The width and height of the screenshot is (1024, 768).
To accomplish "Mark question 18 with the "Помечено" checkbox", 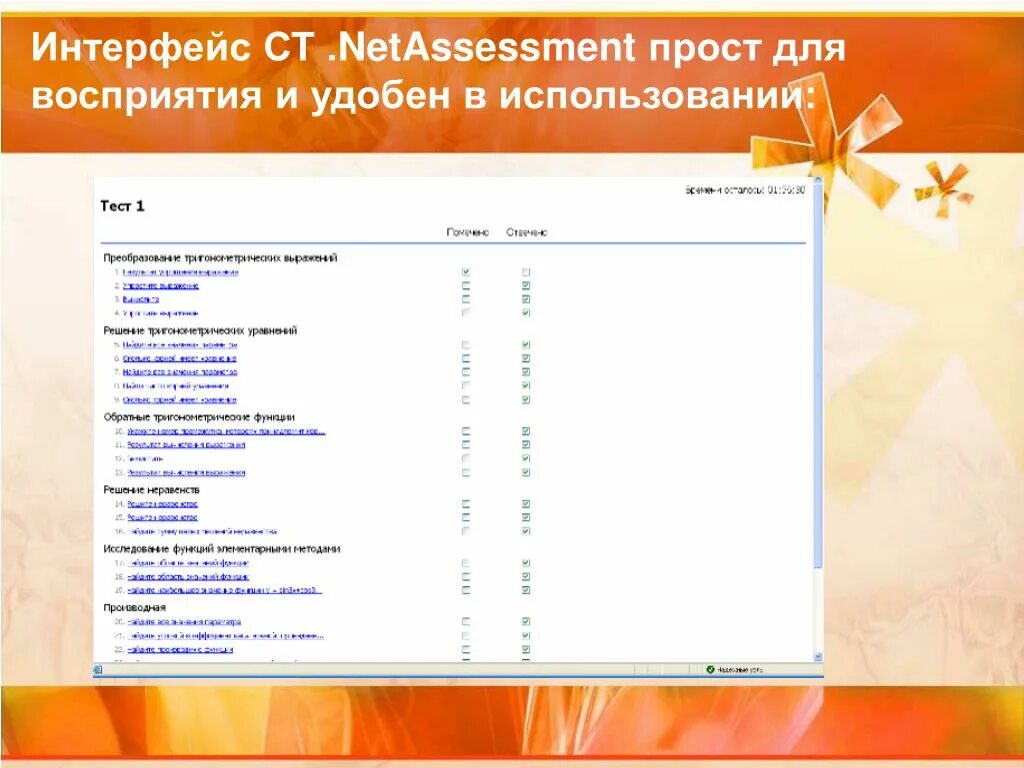I will (x=466, y=577).
